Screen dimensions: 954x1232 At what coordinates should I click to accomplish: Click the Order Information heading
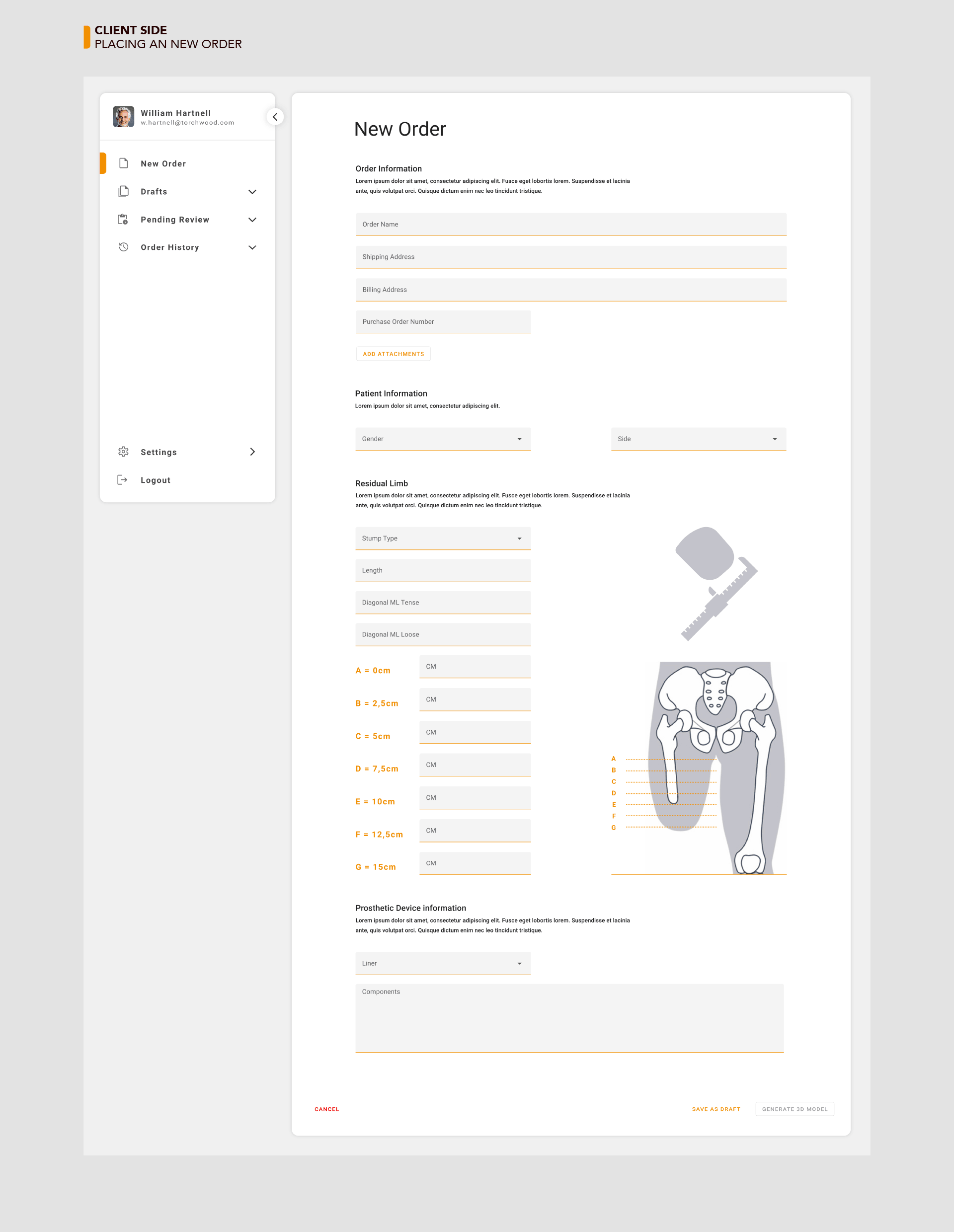[389, 169]
